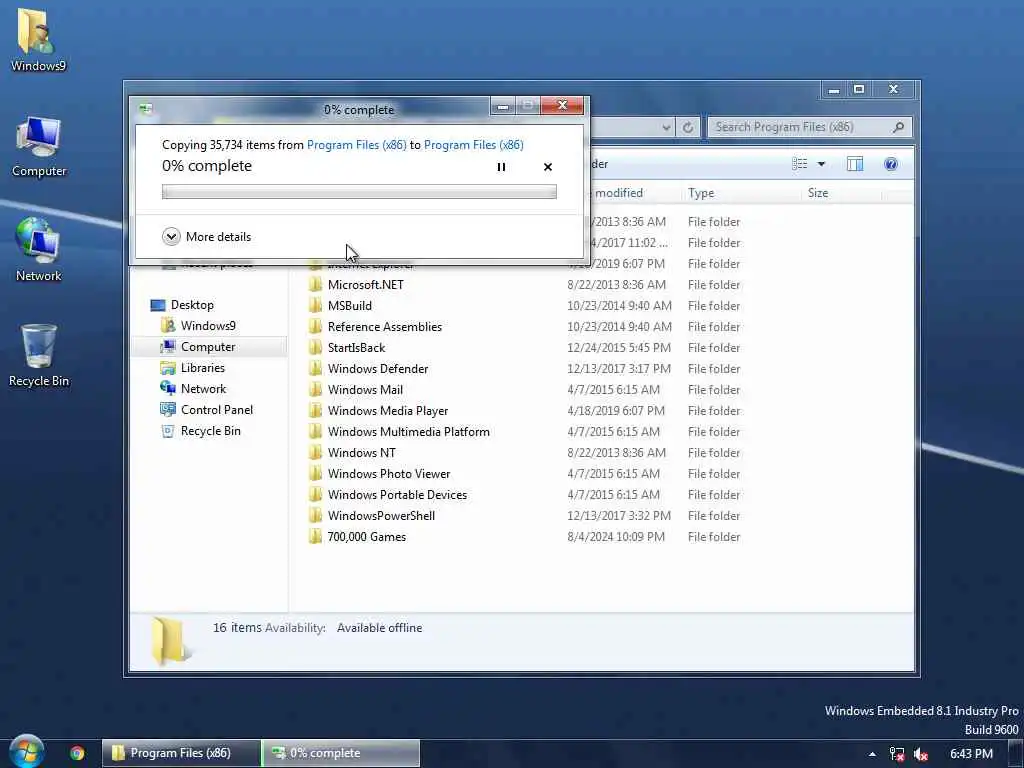Image resolution: width=1024 pixels, height=768 pixels.
Task: Click folder icon beside 700,000 Games
Action: pyautogui.click(x=315, y=537)
